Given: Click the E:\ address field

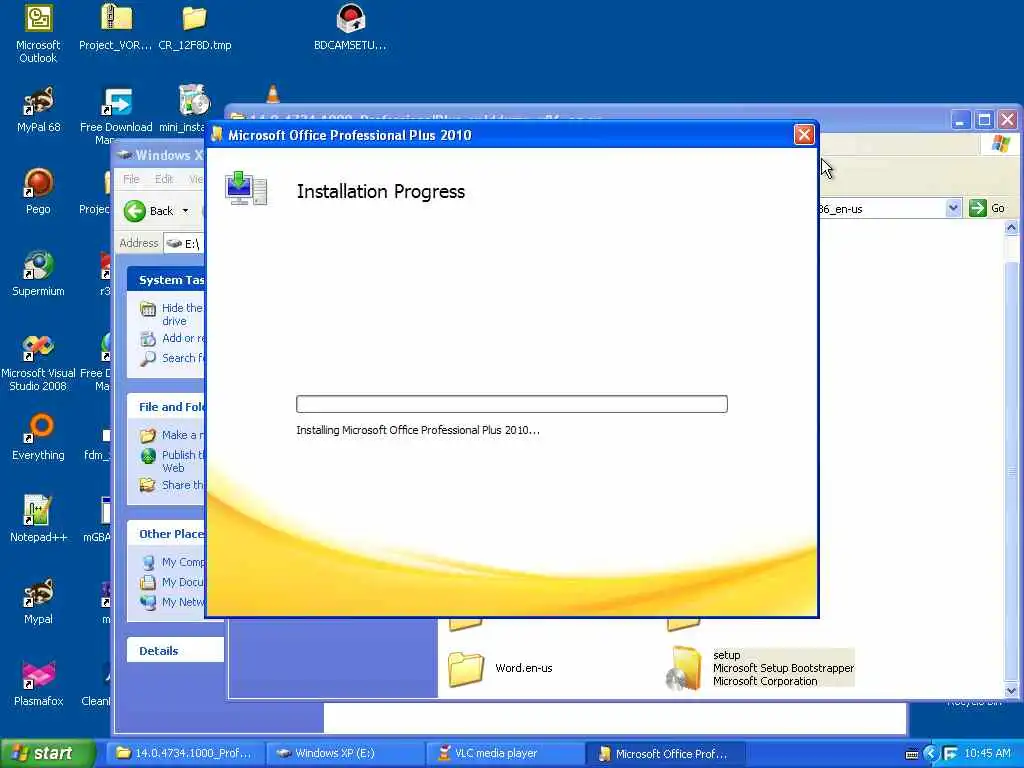Looking at the screenshot, I should (184, 244).
